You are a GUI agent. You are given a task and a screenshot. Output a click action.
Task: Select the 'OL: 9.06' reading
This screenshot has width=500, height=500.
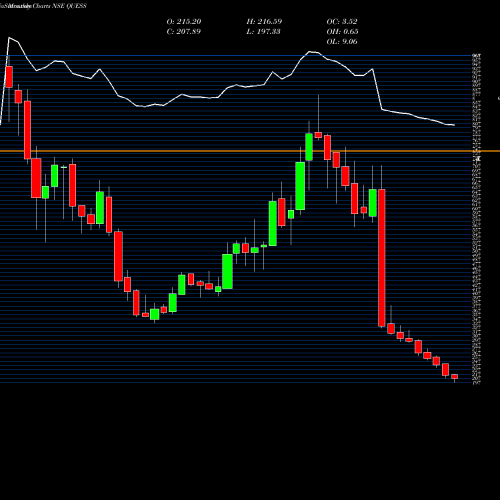point(342,41)
